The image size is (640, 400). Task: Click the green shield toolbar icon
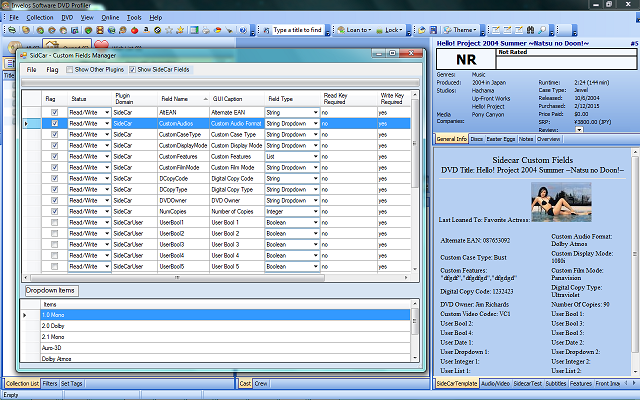[88, 30]
